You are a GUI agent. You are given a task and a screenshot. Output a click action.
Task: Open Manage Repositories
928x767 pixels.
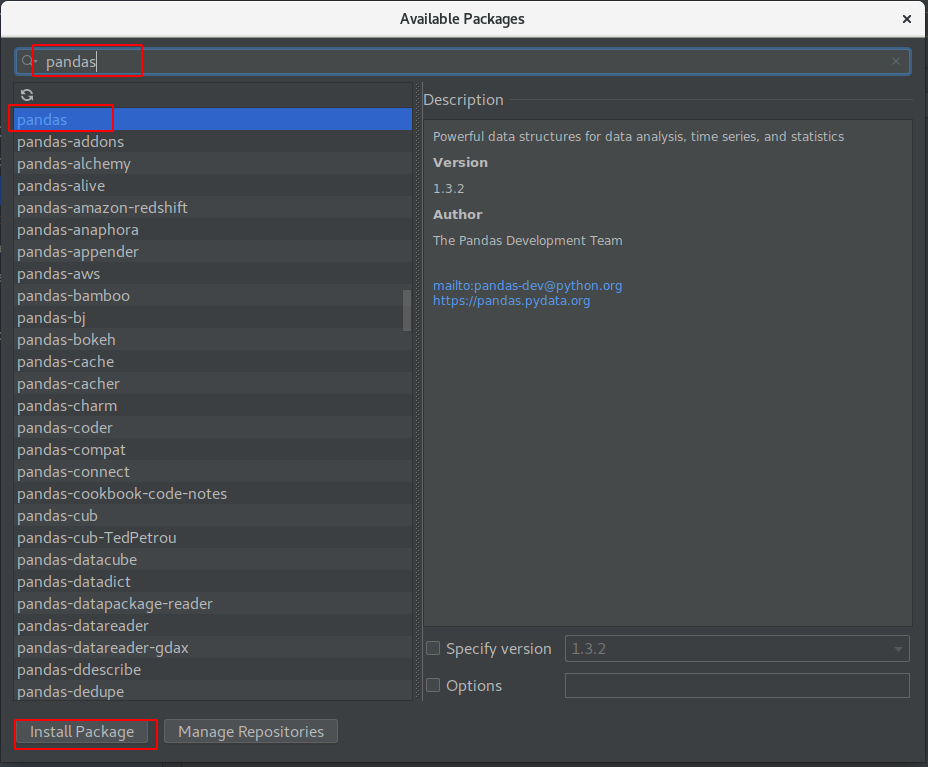[x=251, y=731]
